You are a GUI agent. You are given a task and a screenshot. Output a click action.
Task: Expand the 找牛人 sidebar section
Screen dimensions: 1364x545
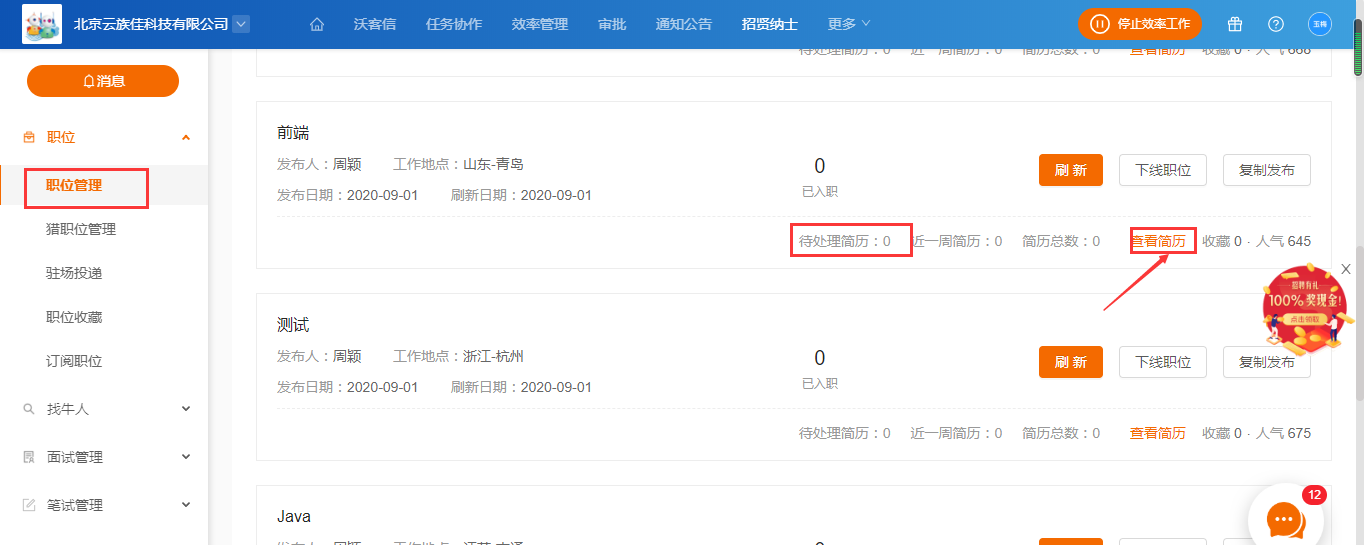(x=186, y=409)
